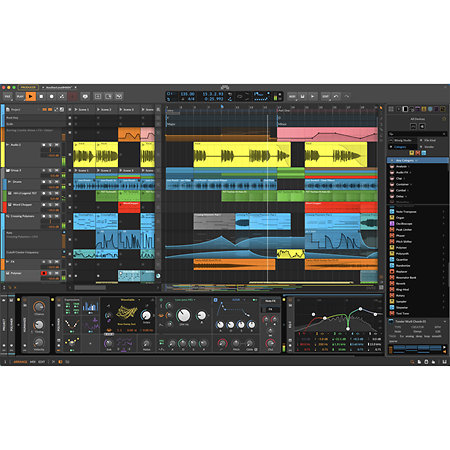Click the EDIT button in top toolbar
Screen dimensions: 450x450
(x=326, y=96)
